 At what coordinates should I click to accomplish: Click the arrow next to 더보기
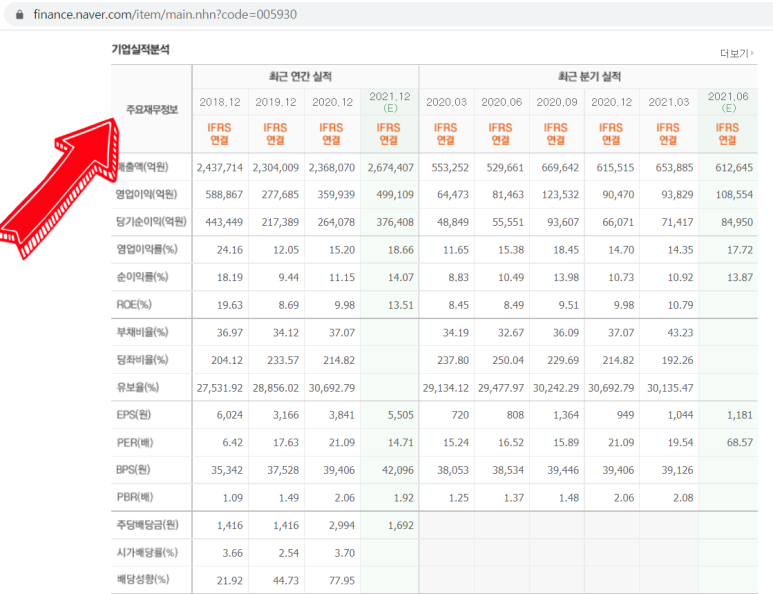click(x=752, y=52)
